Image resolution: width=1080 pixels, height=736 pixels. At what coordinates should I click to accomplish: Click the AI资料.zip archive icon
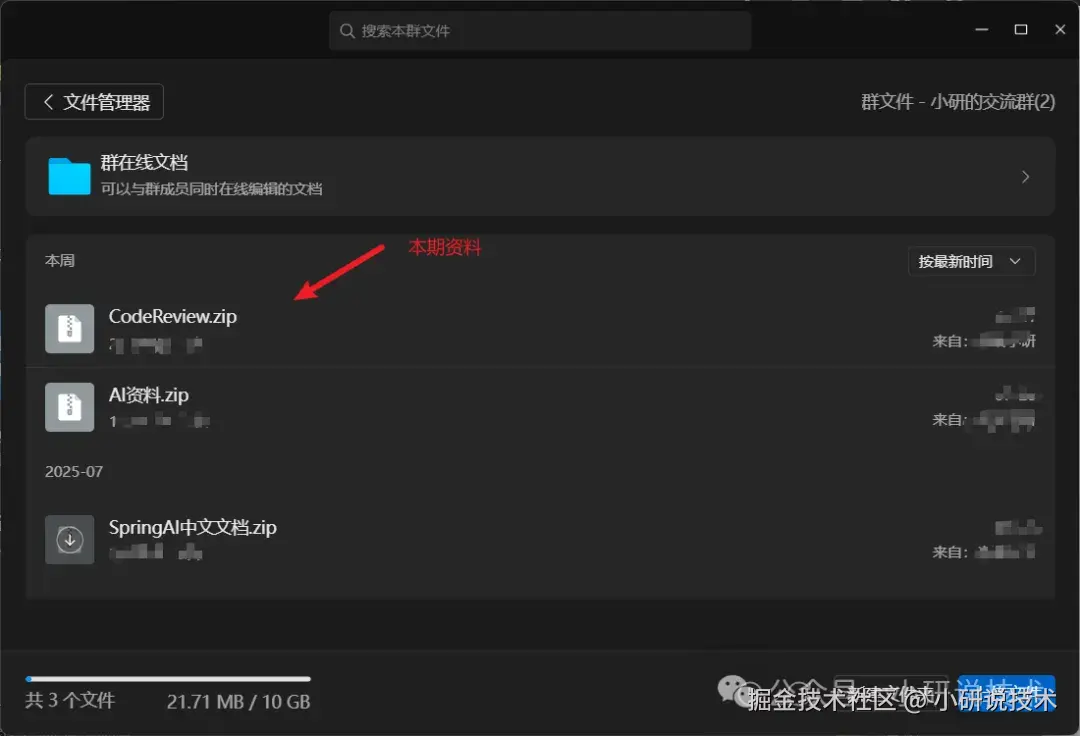point(70,407)
